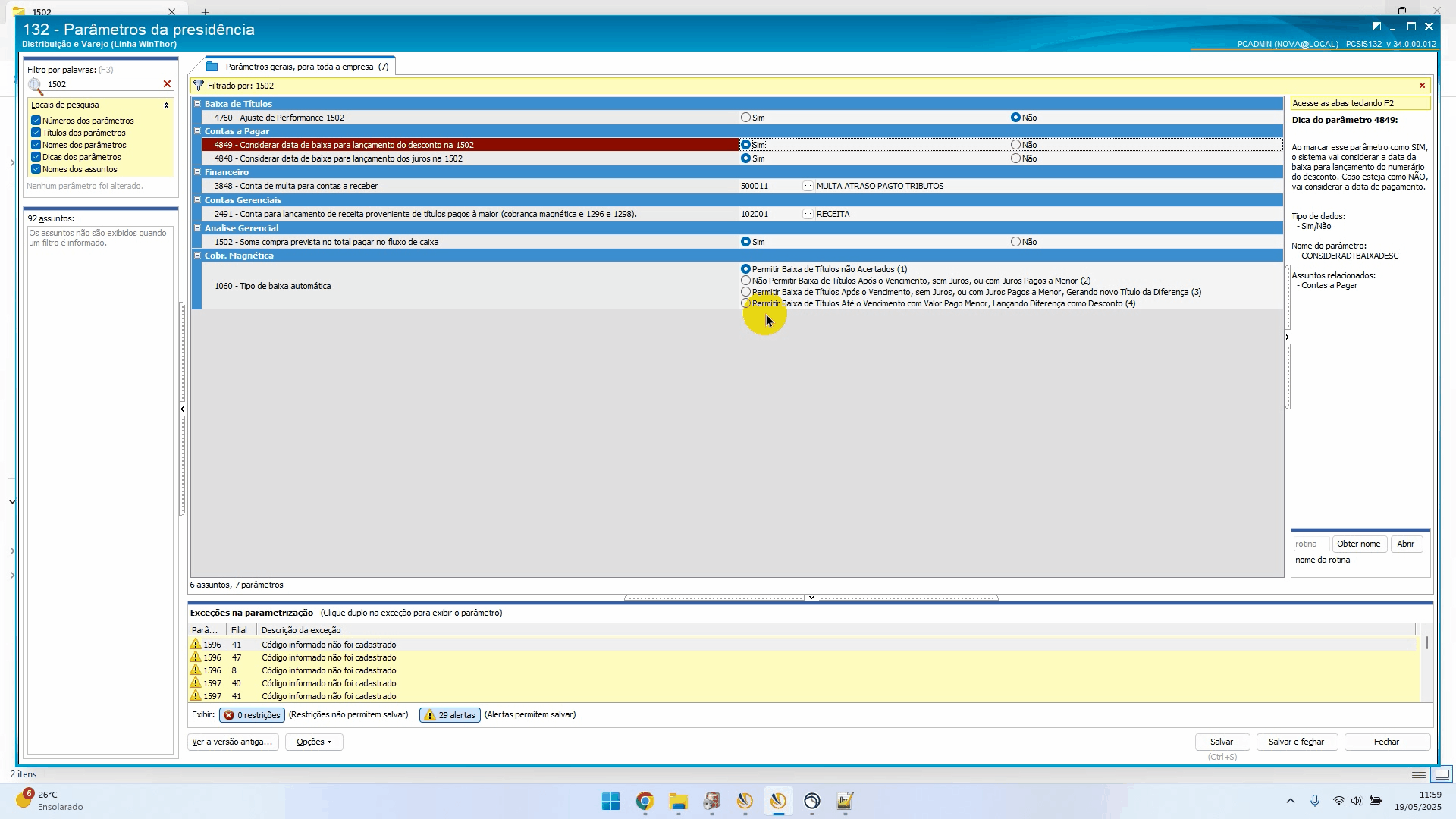Select Sim for parameter 4760
Viewport: 1456px width, 819px height.
[x=745, y=118]
